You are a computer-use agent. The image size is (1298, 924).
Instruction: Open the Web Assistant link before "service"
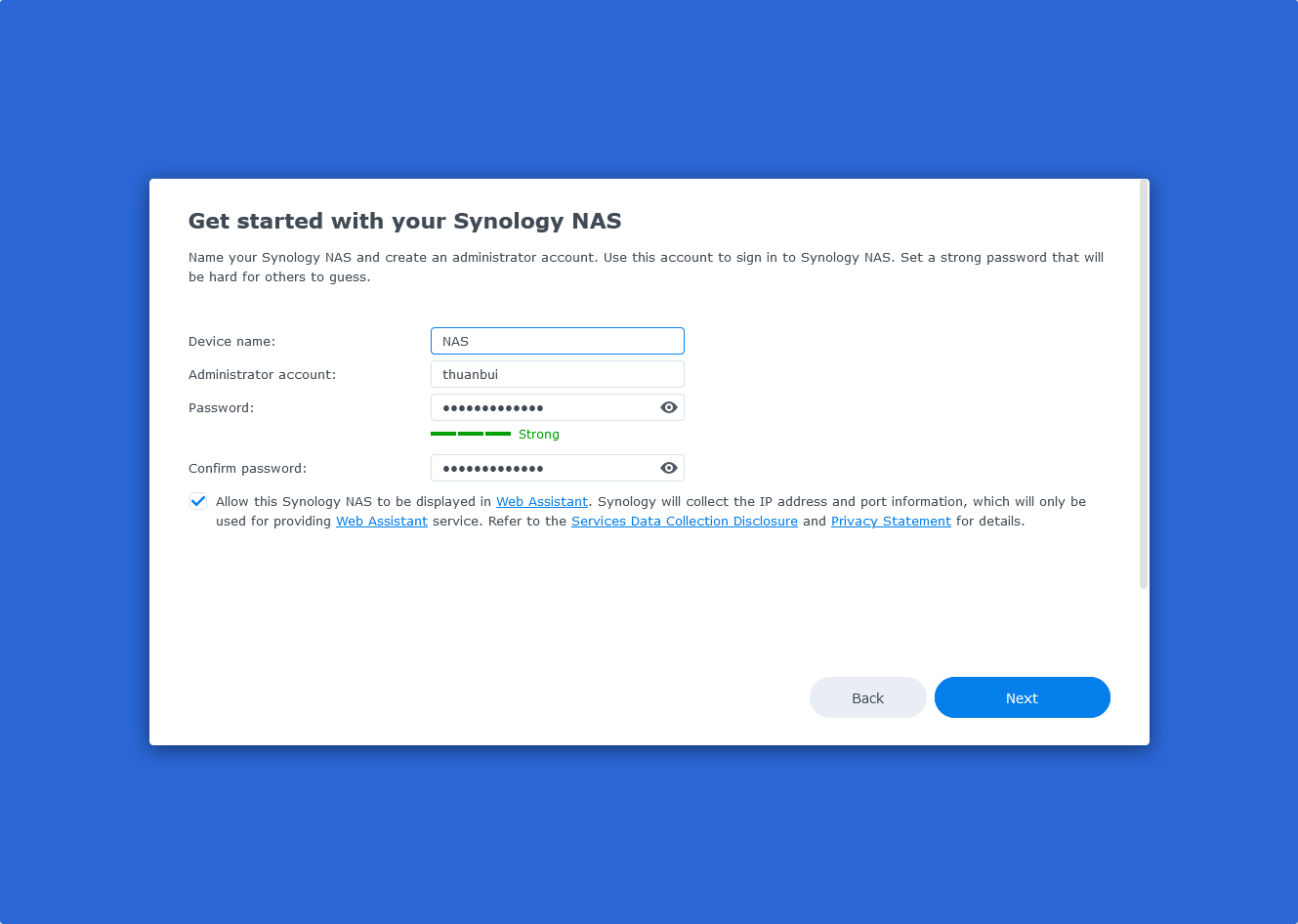pyautogui.click(x=382, y=521)
